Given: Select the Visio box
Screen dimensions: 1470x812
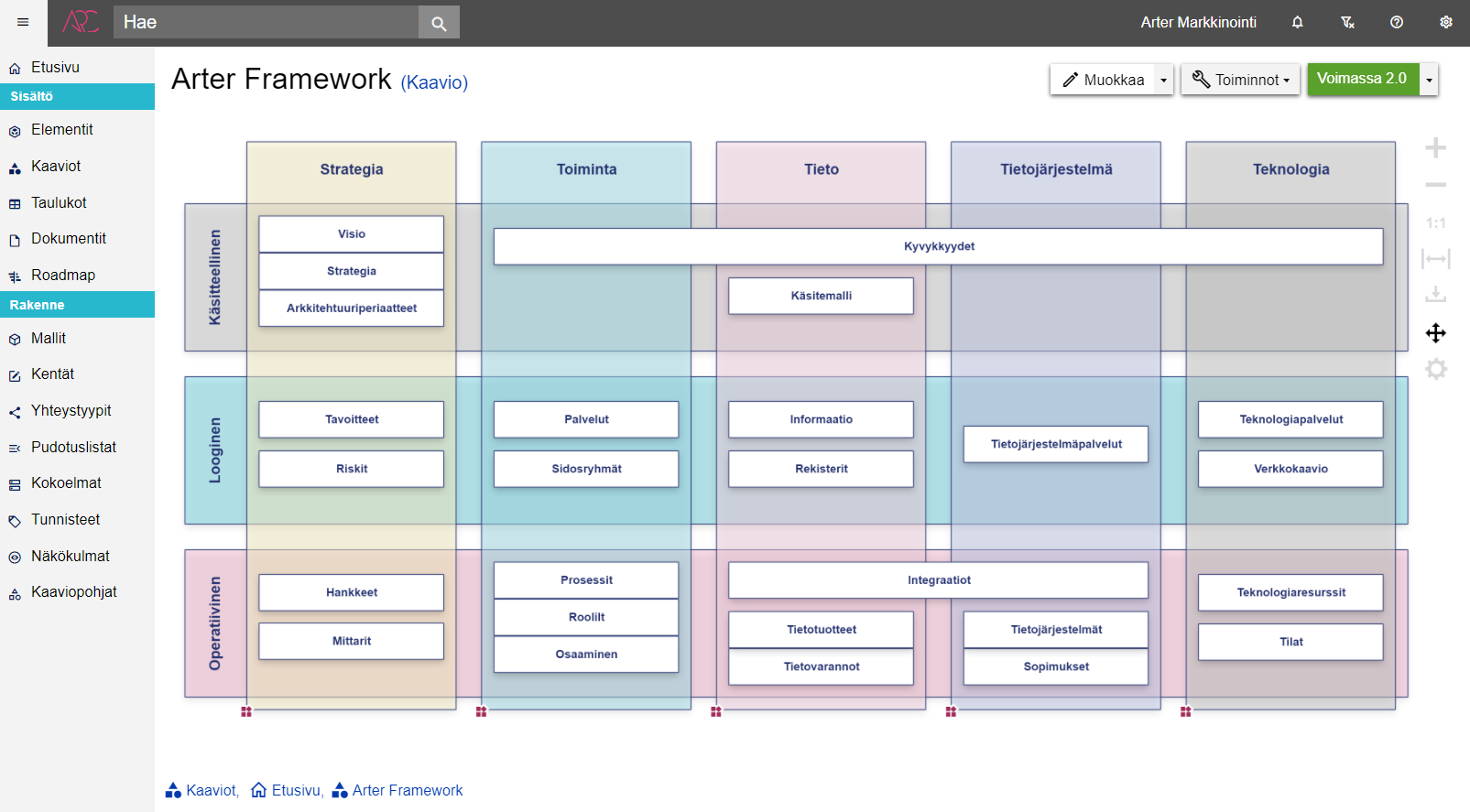Looking at the screenshot, I should [x=352, y=234].
